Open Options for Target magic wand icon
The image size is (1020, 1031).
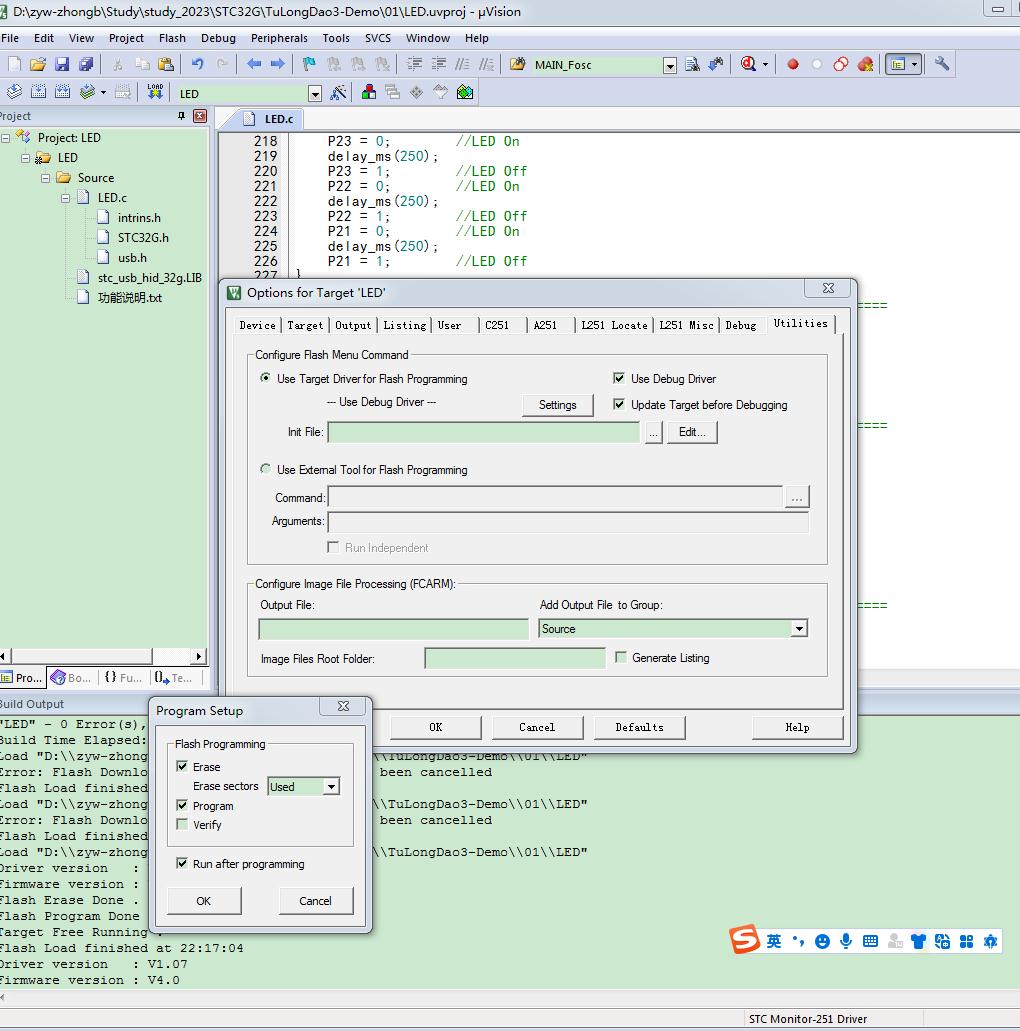339,93
